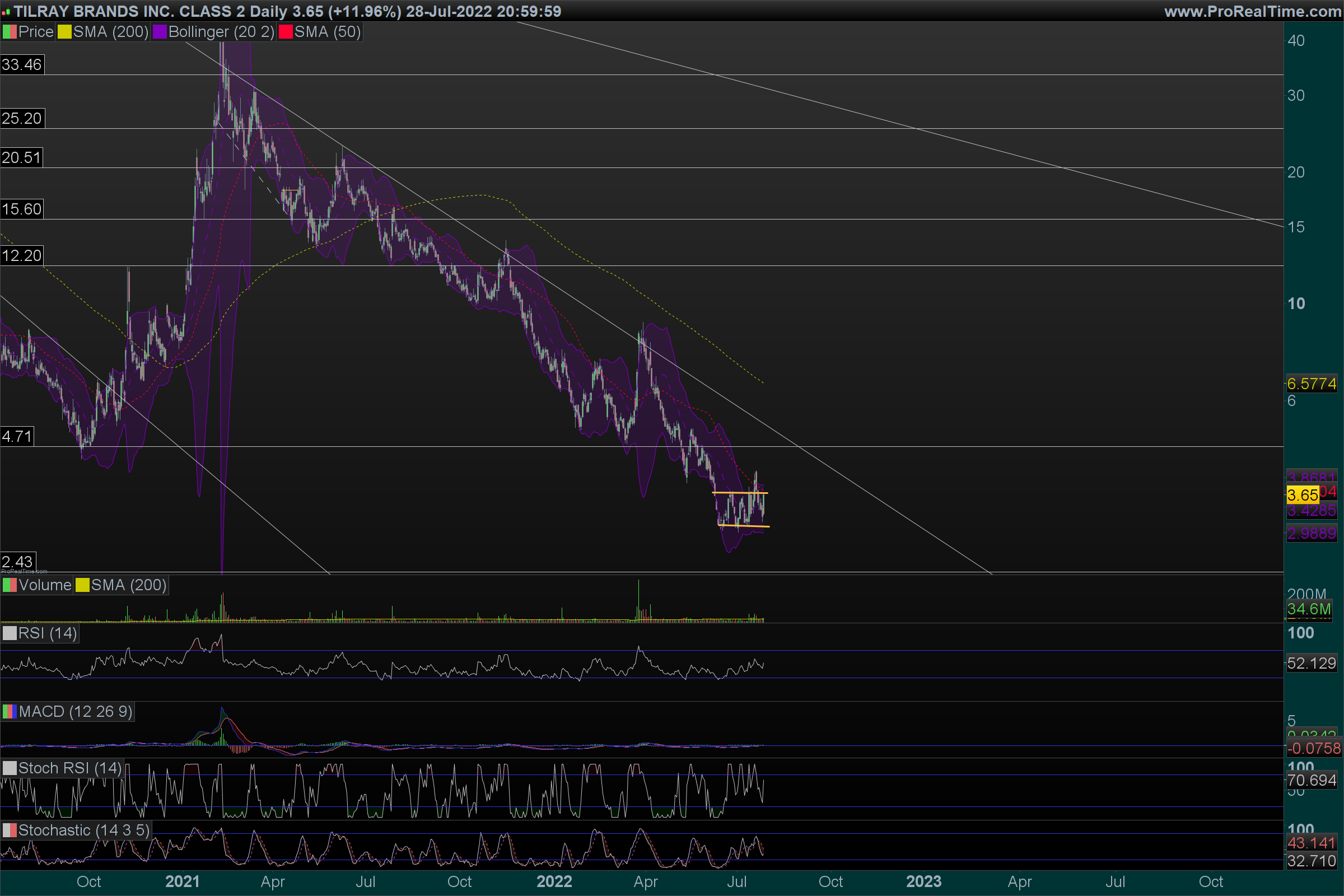Click the 6.5774 SMA value on price axis

pyautogui.click(x=1311, y=384)
